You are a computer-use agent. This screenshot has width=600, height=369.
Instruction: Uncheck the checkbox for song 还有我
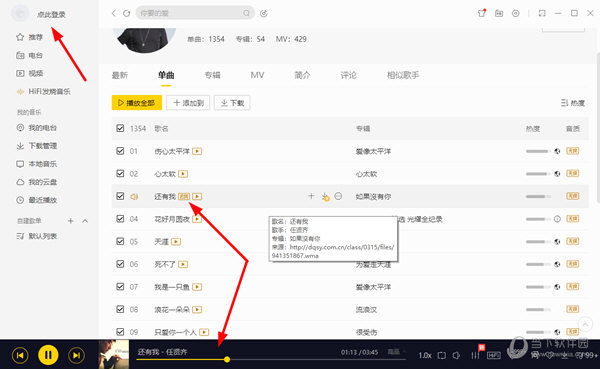[x=120, y=196]
